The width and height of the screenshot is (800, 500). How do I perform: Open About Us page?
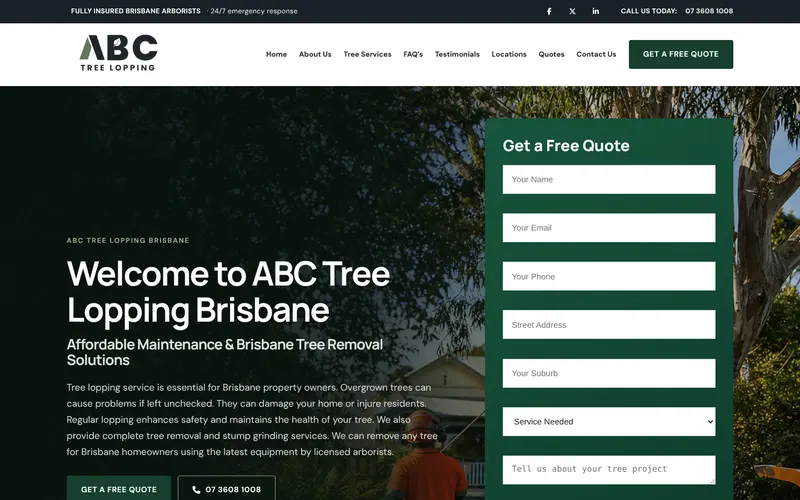[315, 54]
